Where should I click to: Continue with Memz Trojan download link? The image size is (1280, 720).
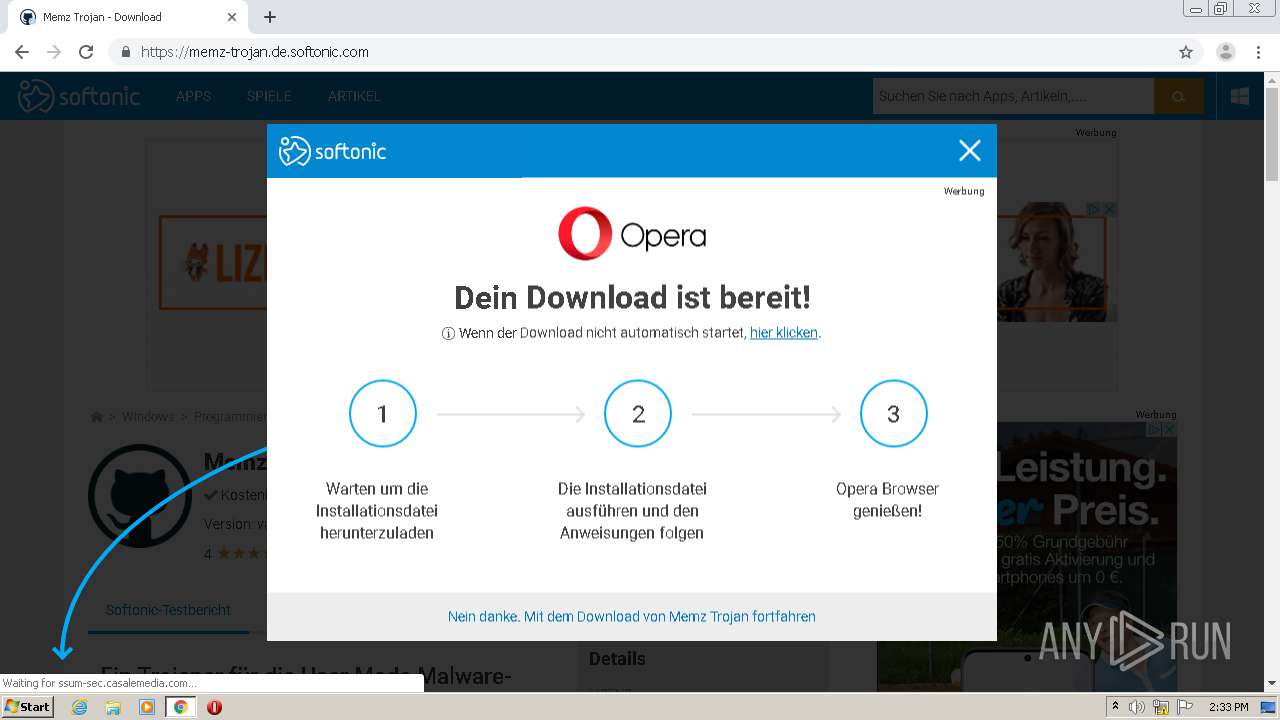pos(632,617)
